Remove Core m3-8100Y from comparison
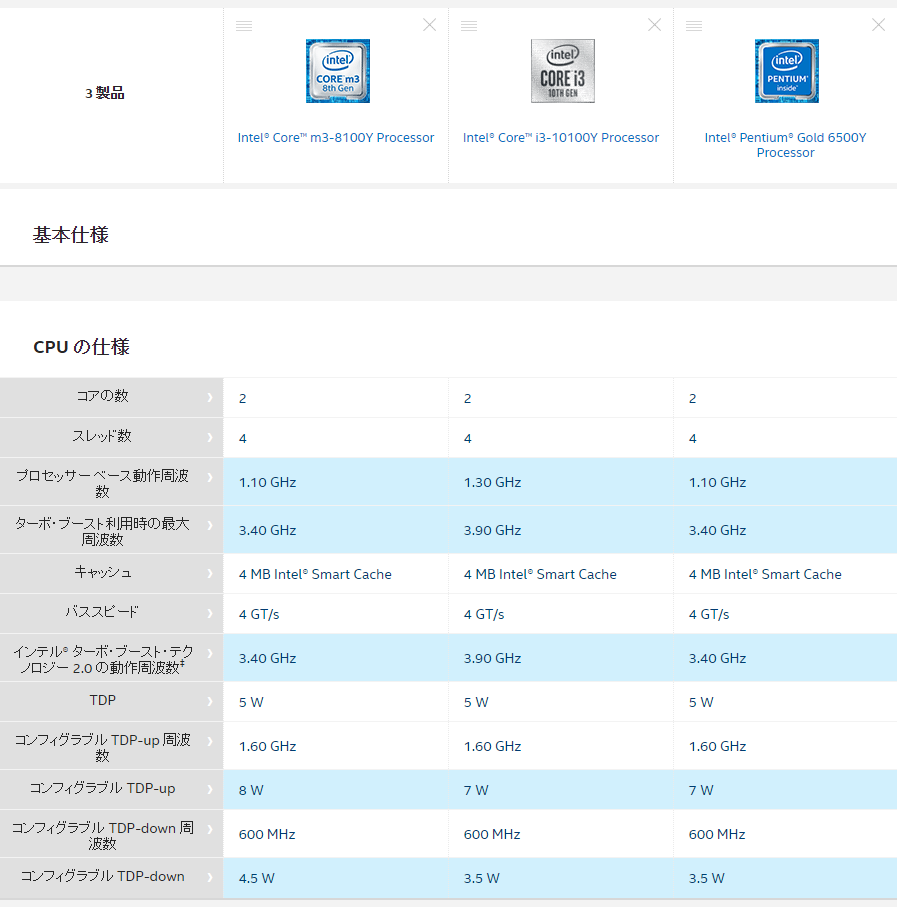This screenshot has width=897, height=907. (x=429, y=25)
